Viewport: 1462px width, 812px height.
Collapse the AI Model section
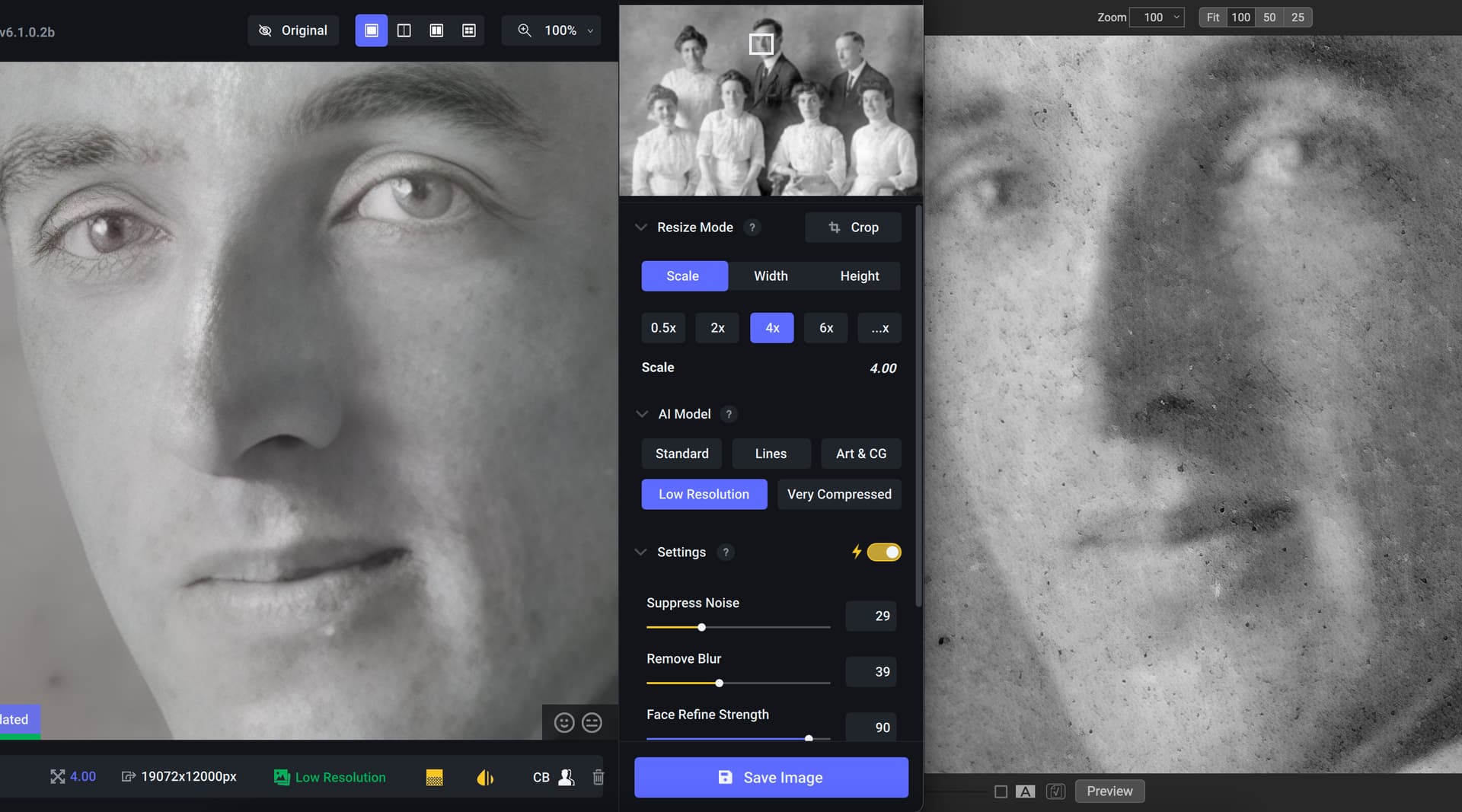tap(641, 414)
